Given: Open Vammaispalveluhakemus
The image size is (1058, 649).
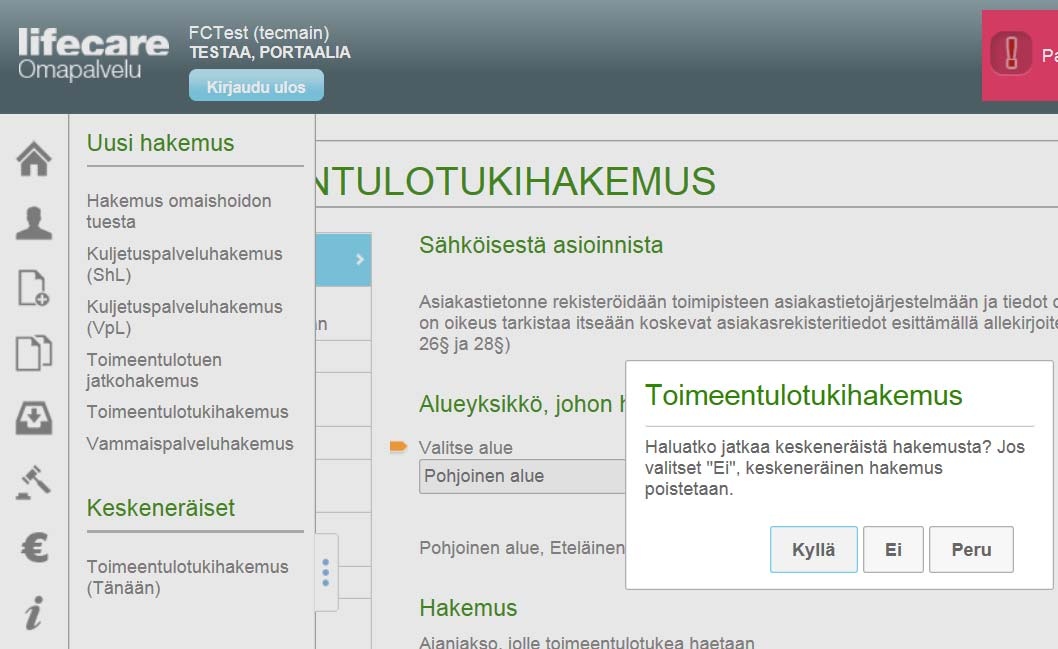Looking at the screenshot, I should point(190,444).
